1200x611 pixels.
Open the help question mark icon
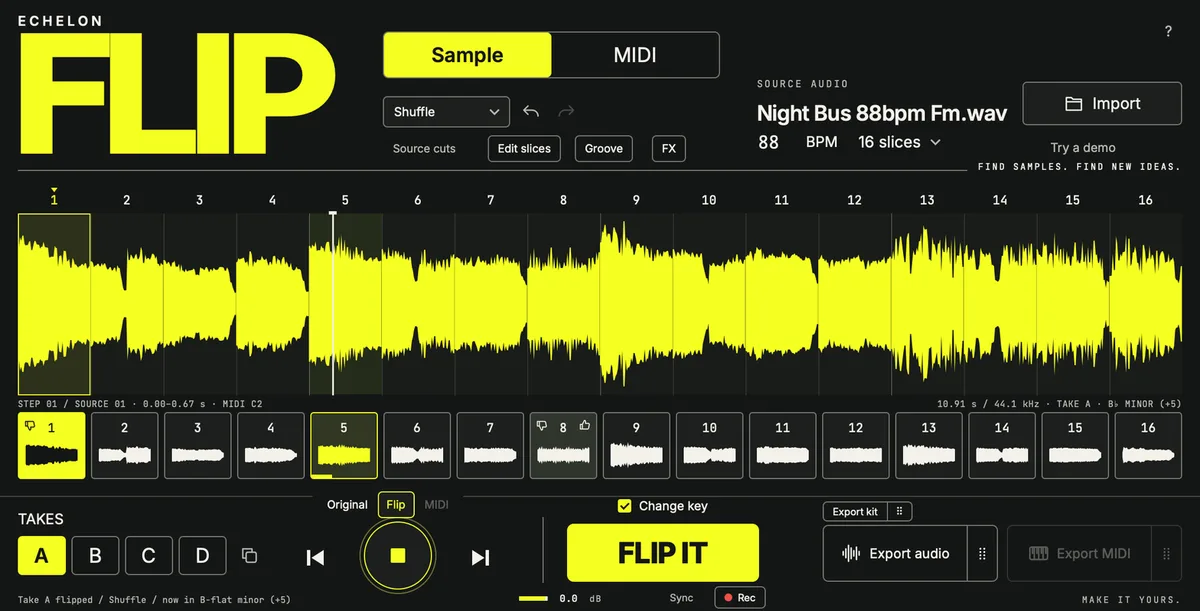pyautogui.click(x=1168, y=32)
